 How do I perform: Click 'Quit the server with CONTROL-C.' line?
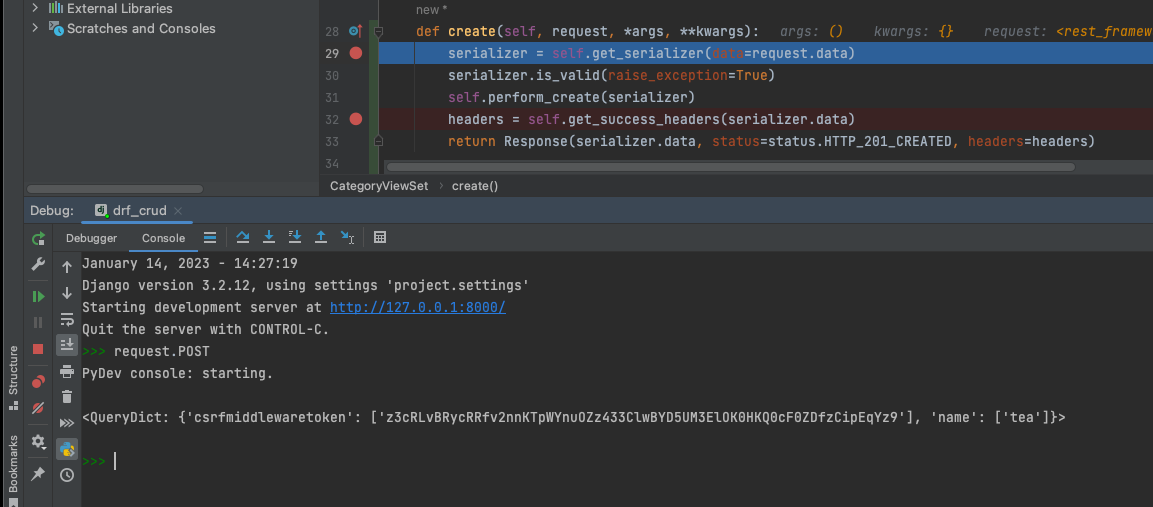click(205, 329)
